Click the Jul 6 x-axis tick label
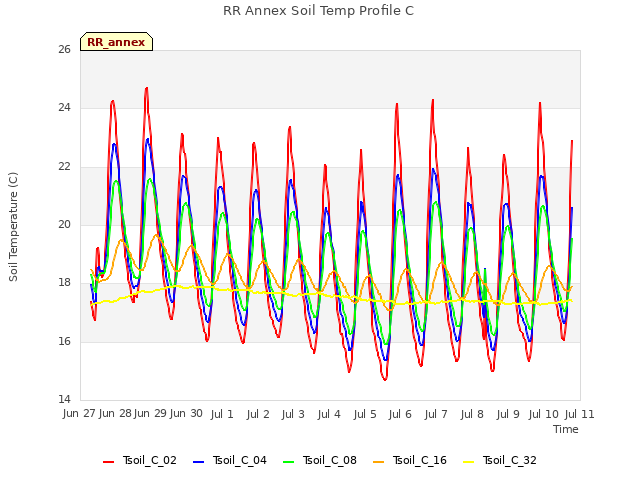 [400, 414]
